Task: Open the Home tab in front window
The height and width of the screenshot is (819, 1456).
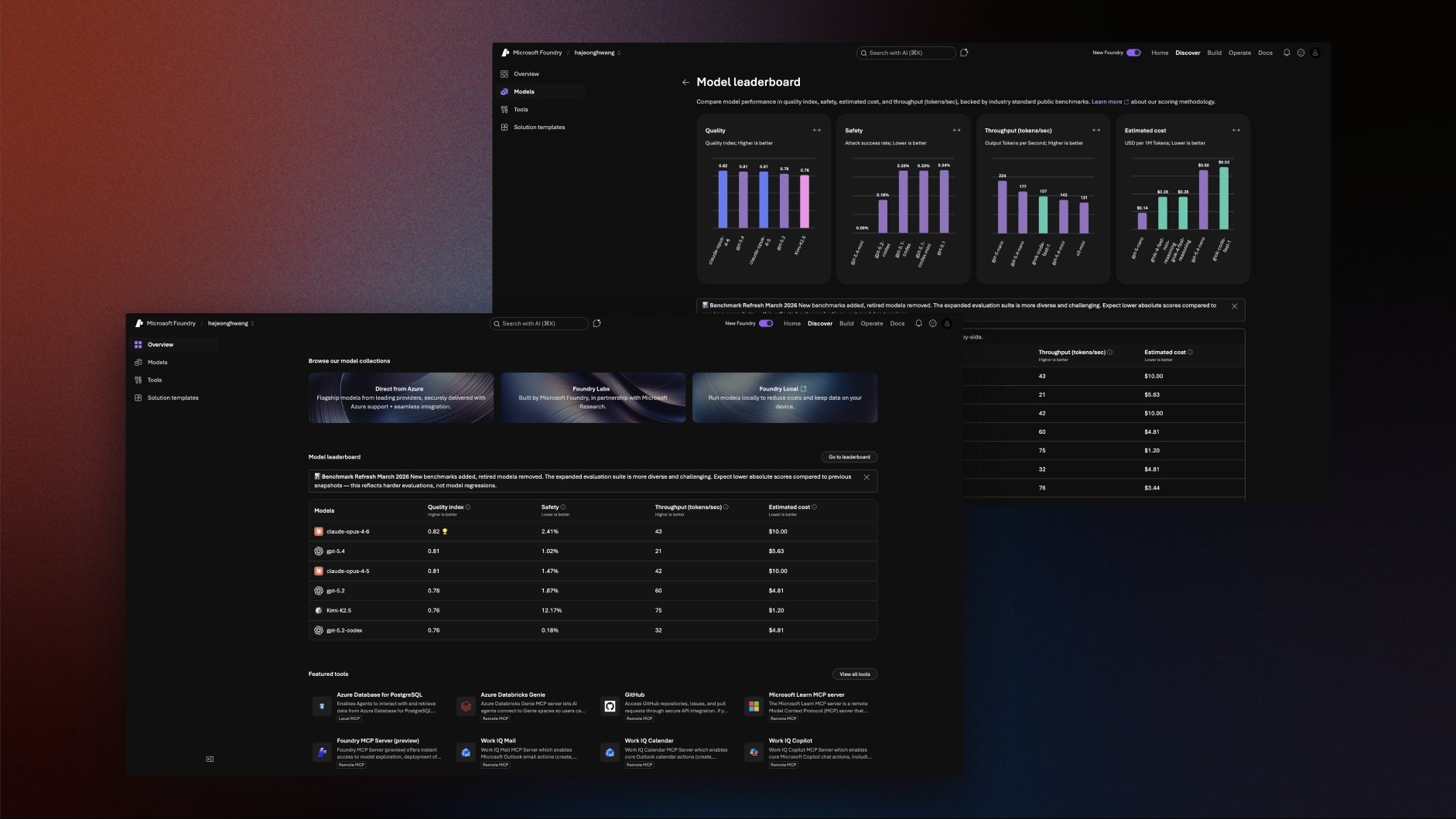Action: [x=792, y=323]
